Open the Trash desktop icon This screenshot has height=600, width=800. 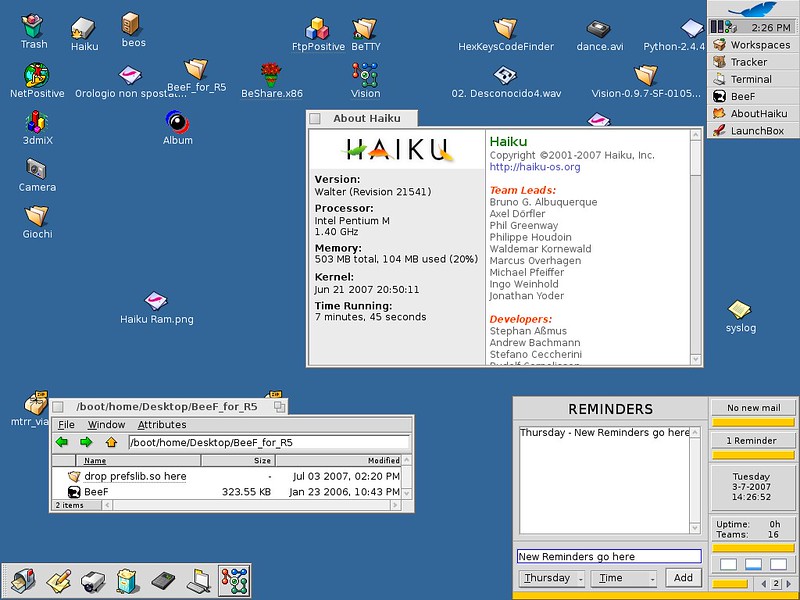[x=33, y=26]
